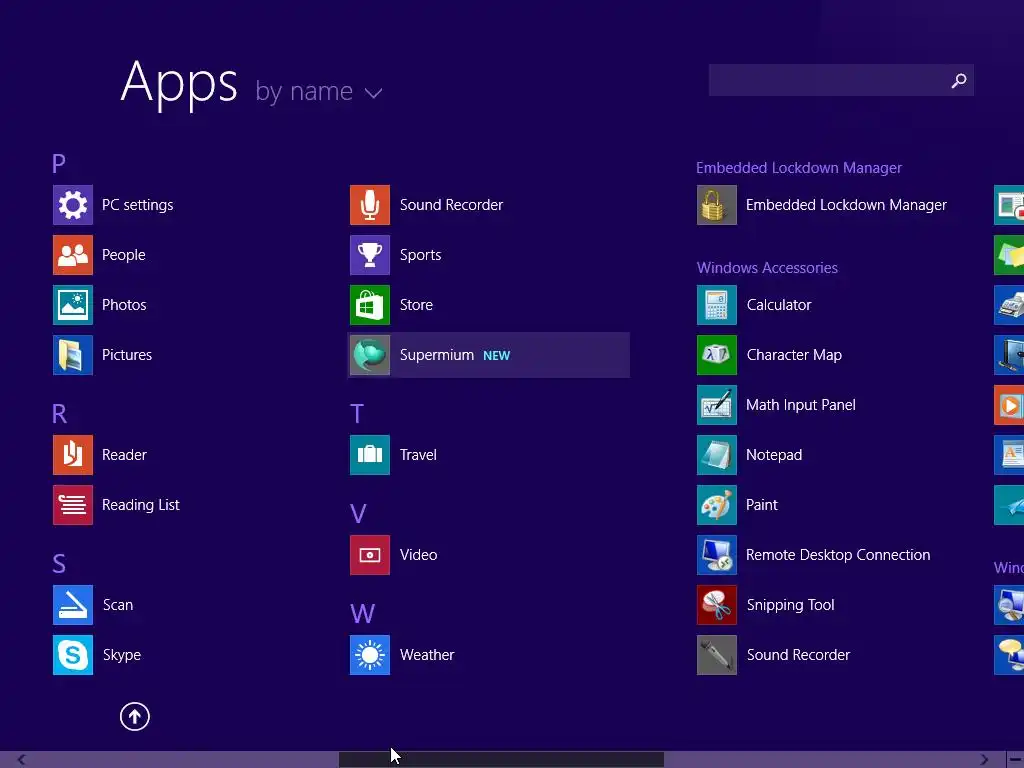Open the orange Sound Recorder microphone icon

click(x=370, y=205)
